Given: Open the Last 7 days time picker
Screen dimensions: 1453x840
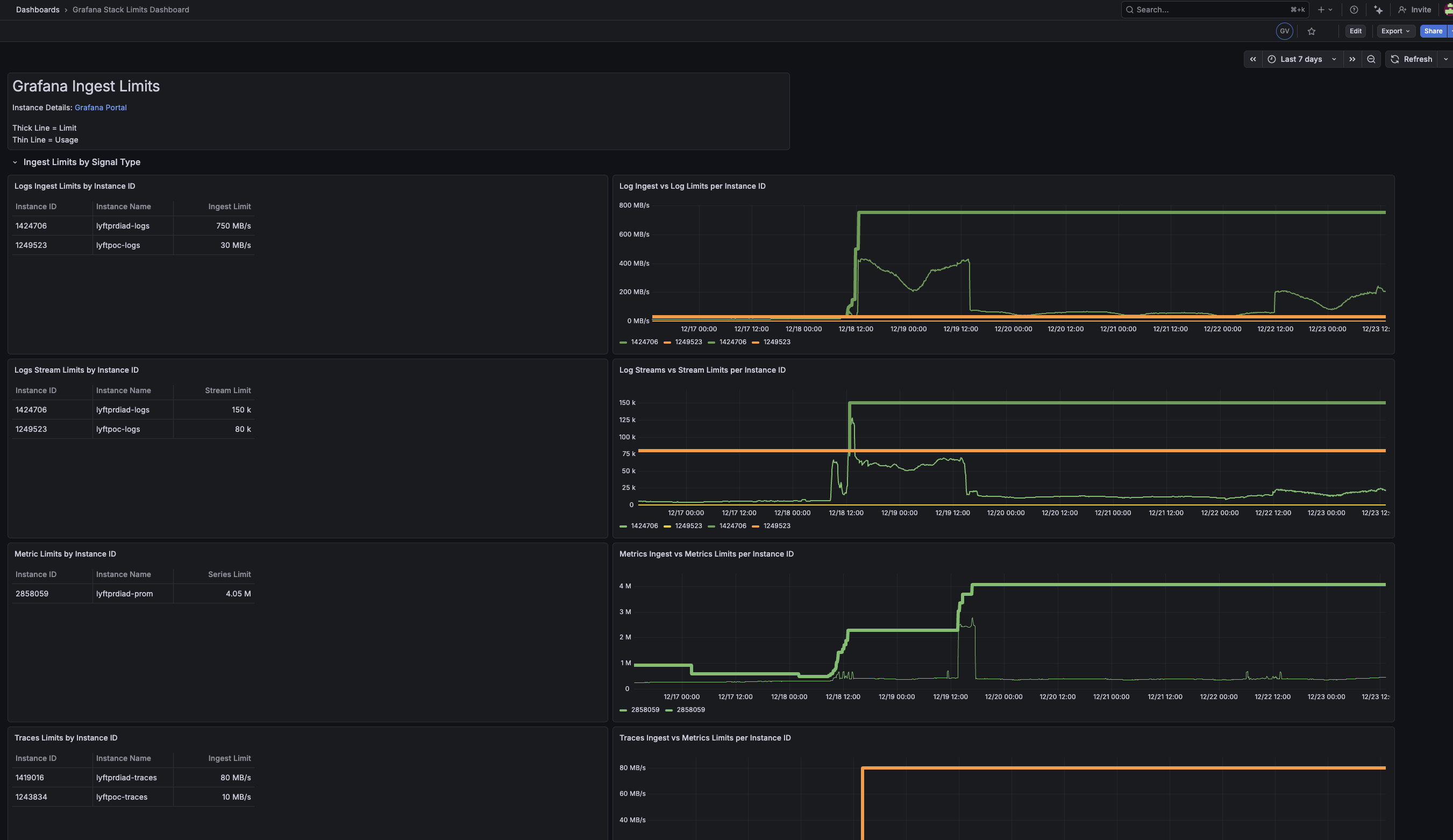Looking at the screenshot, I should (1301, 59).
